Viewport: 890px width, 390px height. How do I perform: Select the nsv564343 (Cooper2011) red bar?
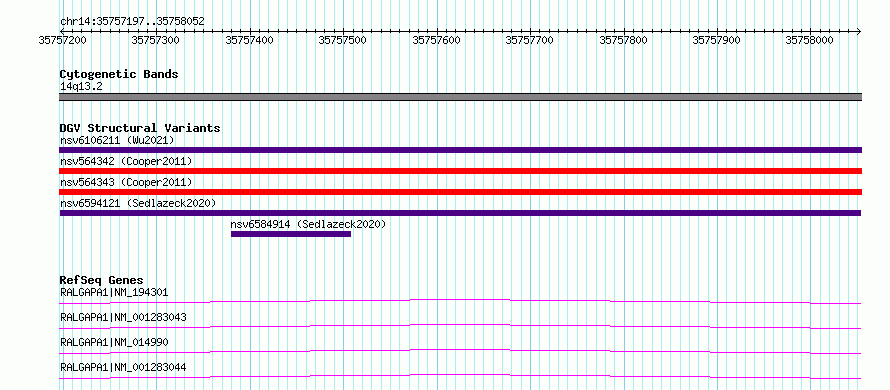click(x=460, y=192)
